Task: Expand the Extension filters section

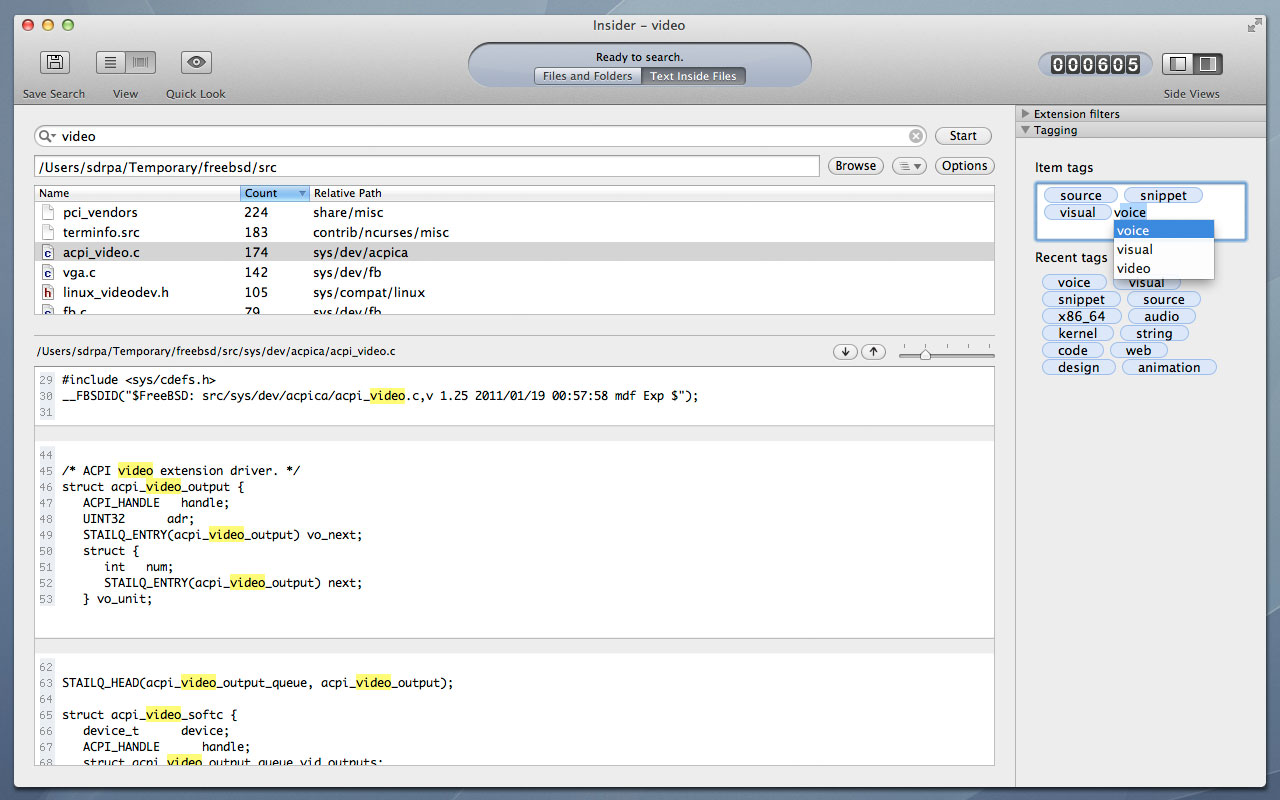Action: (x=1025, y=114)
